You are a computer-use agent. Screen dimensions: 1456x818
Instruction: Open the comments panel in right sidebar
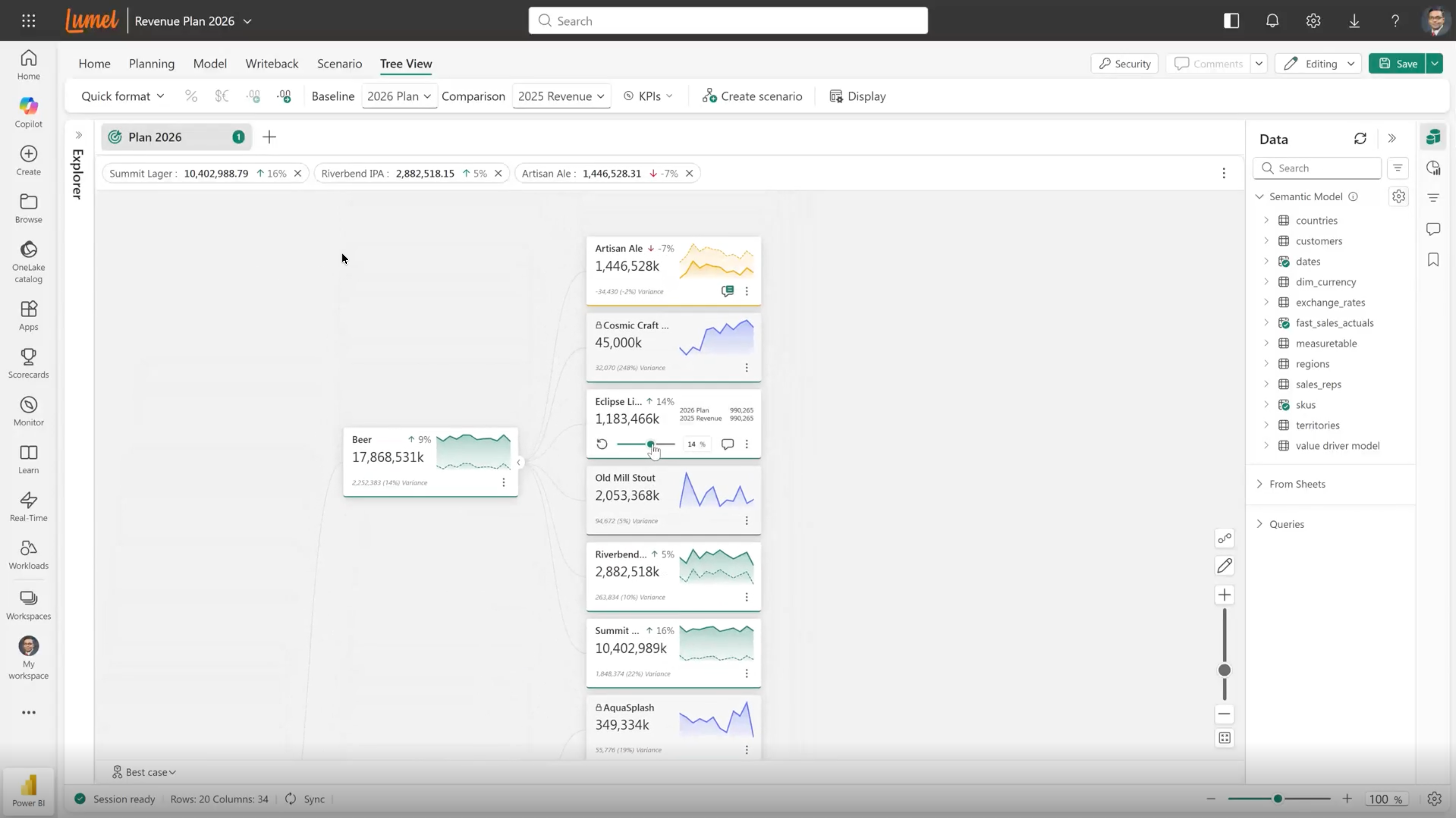1433,229
